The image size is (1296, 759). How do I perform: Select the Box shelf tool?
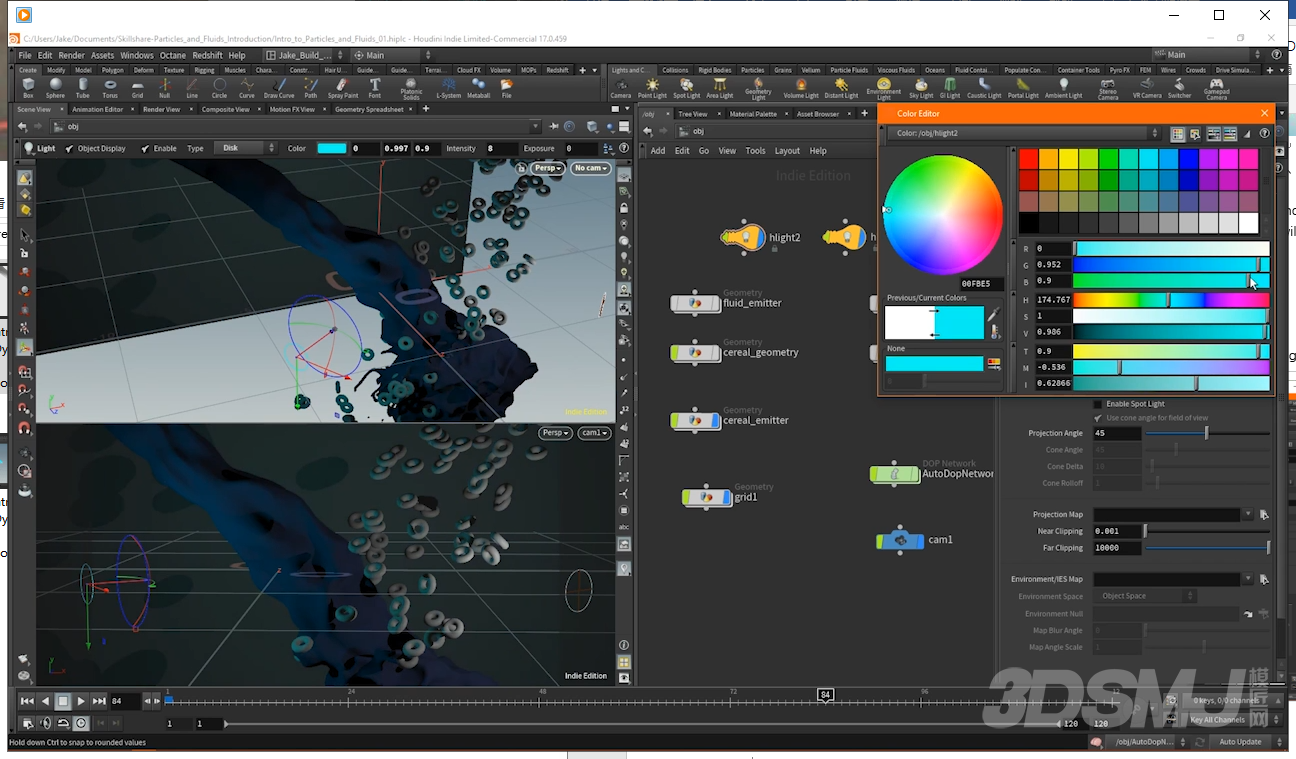point(28,88)
